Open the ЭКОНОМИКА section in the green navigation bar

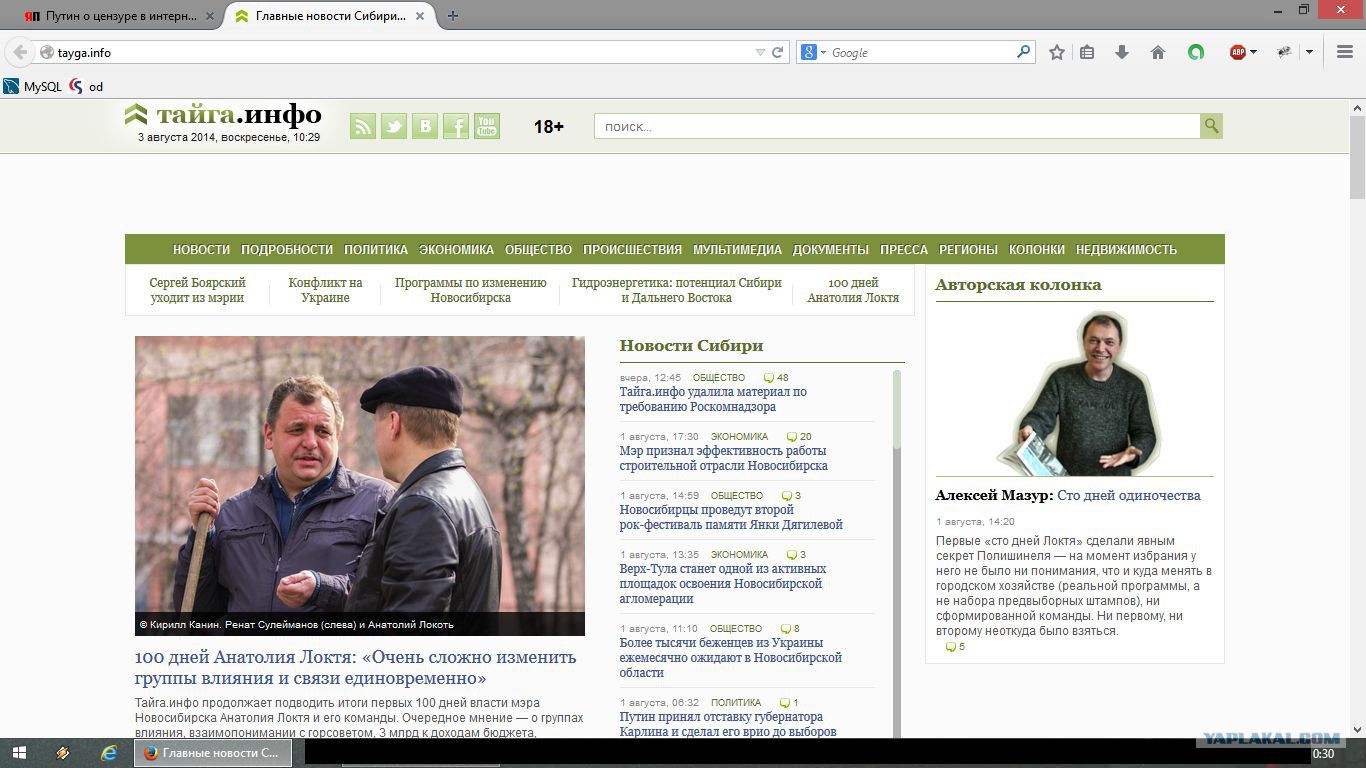click(456, 250)
